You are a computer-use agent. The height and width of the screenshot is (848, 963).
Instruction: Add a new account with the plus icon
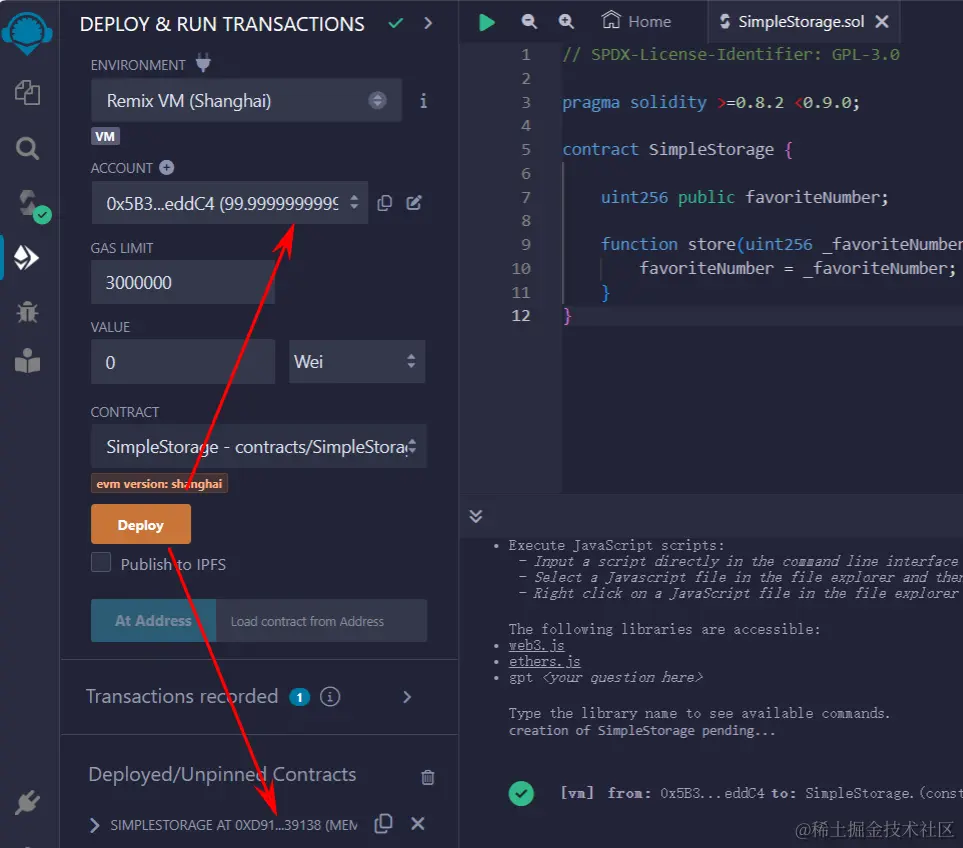coord(166,167)
